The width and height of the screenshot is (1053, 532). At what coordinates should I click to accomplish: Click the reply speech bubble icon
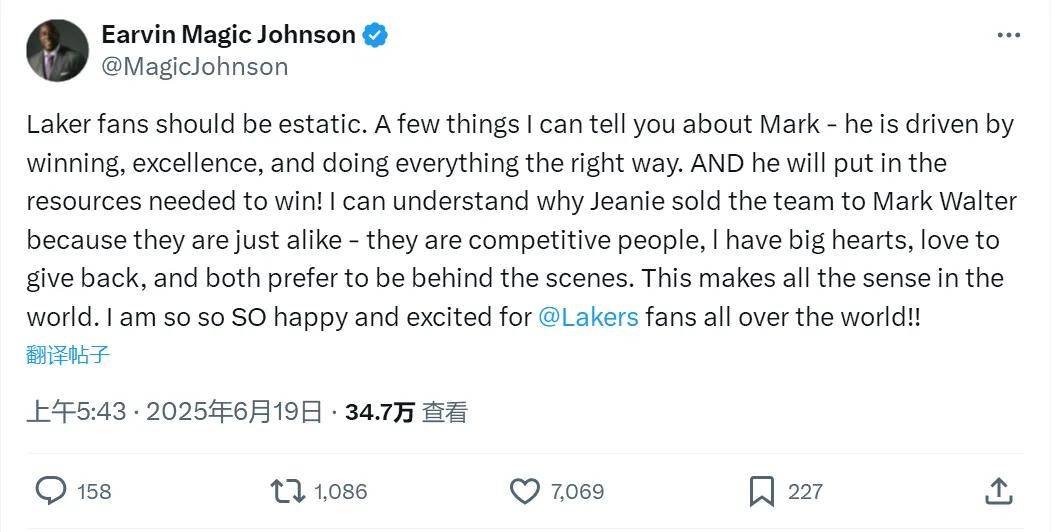(x=51, y=491)
